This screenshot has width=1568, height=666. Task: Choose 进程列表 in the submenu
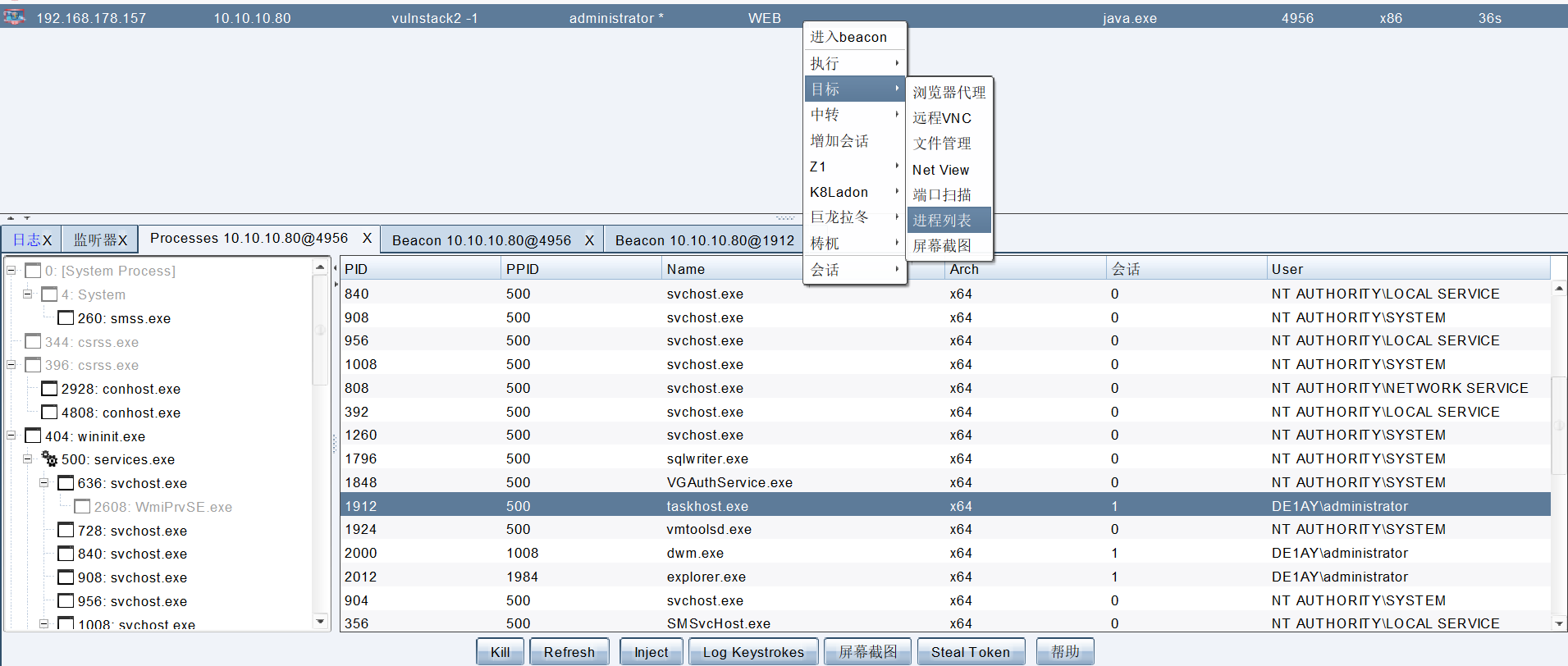point(949,221)
